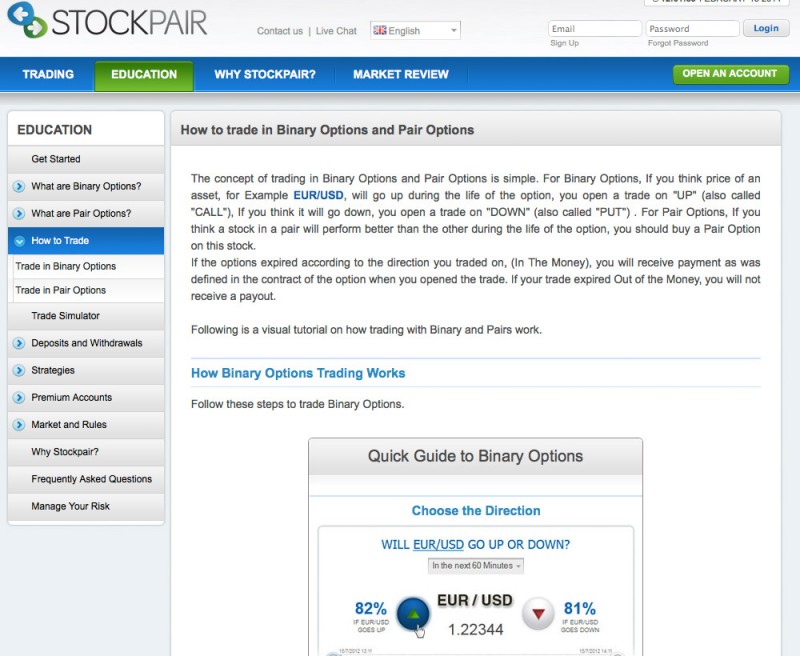Image resolution: width=800 pixels, height=656 pixels.
Task: Expand the Strategies arrow icon
Action: coord(19,370)
